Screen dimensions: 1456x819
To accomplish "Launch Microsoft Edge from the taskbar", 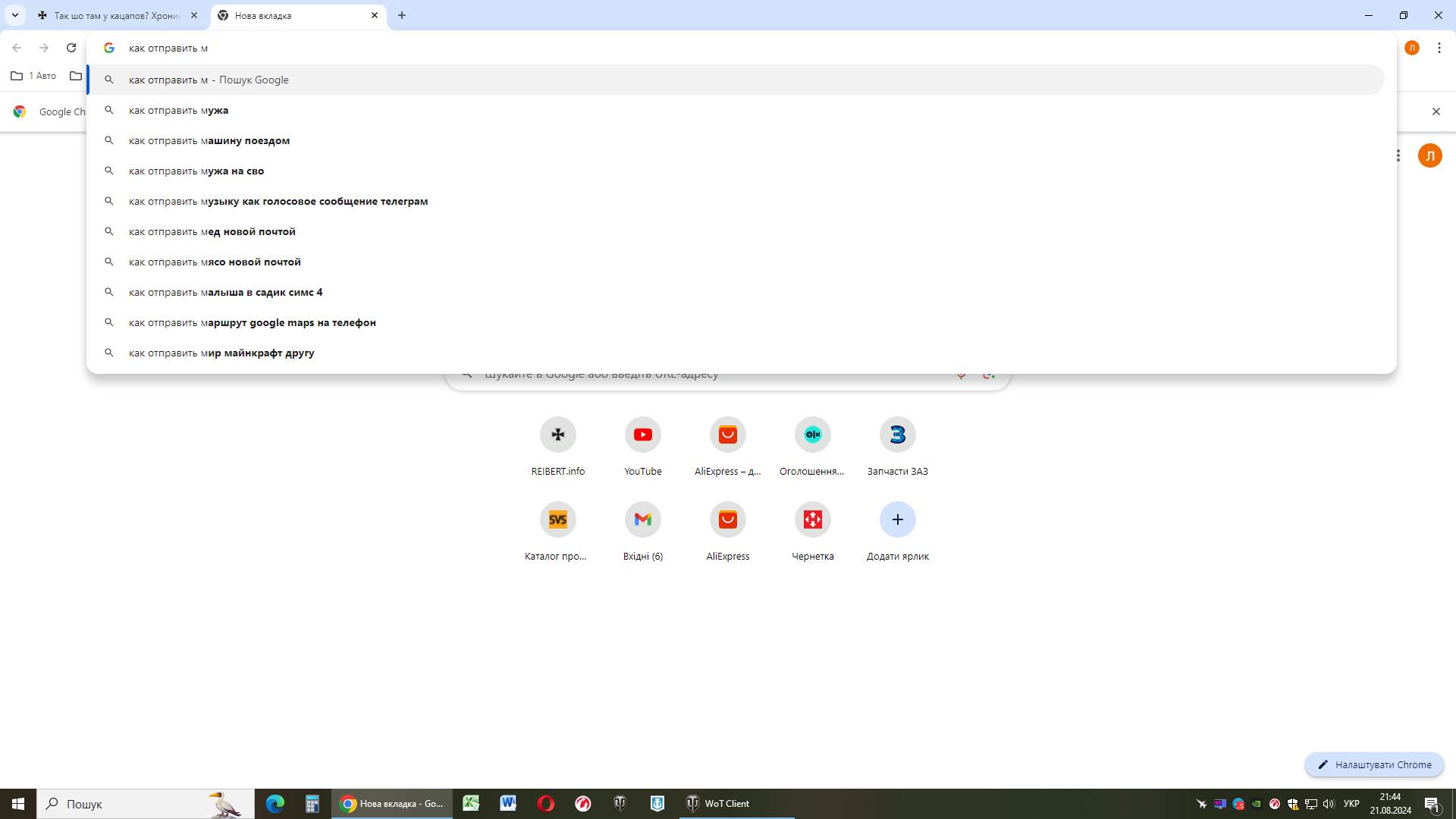I will [x=275, y=804].
